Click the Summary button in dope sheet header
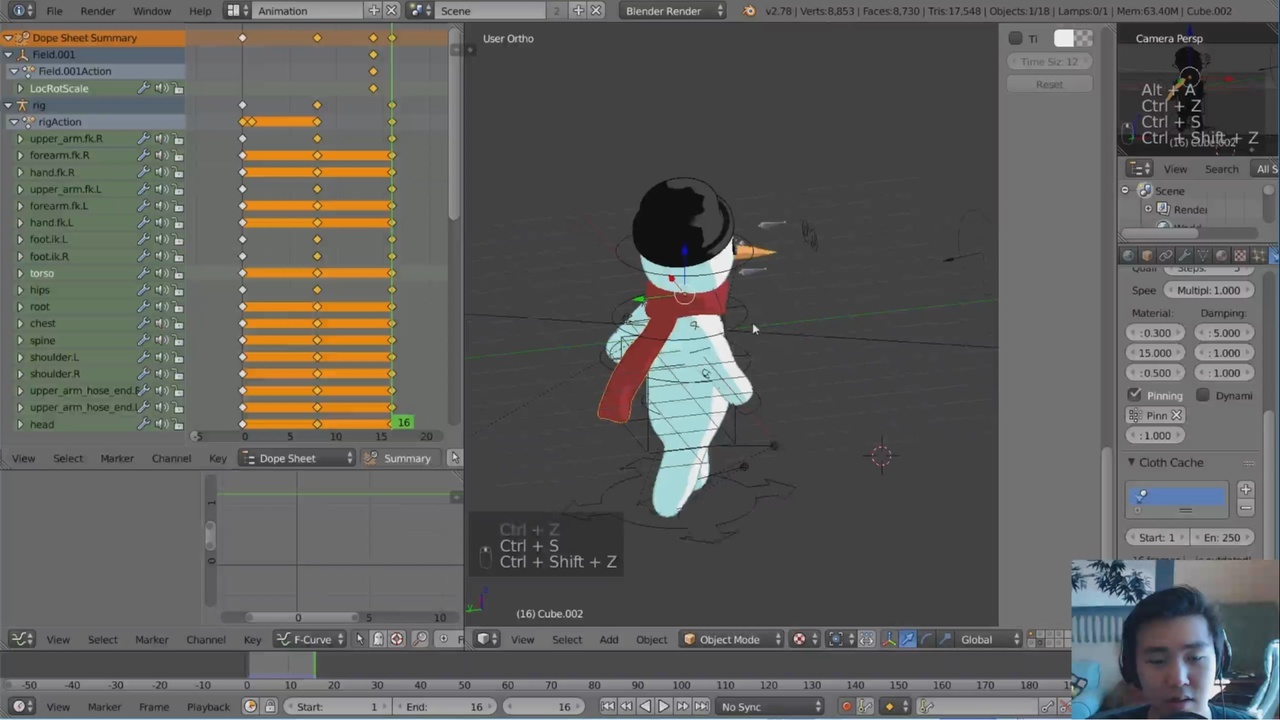 point(399,458)
